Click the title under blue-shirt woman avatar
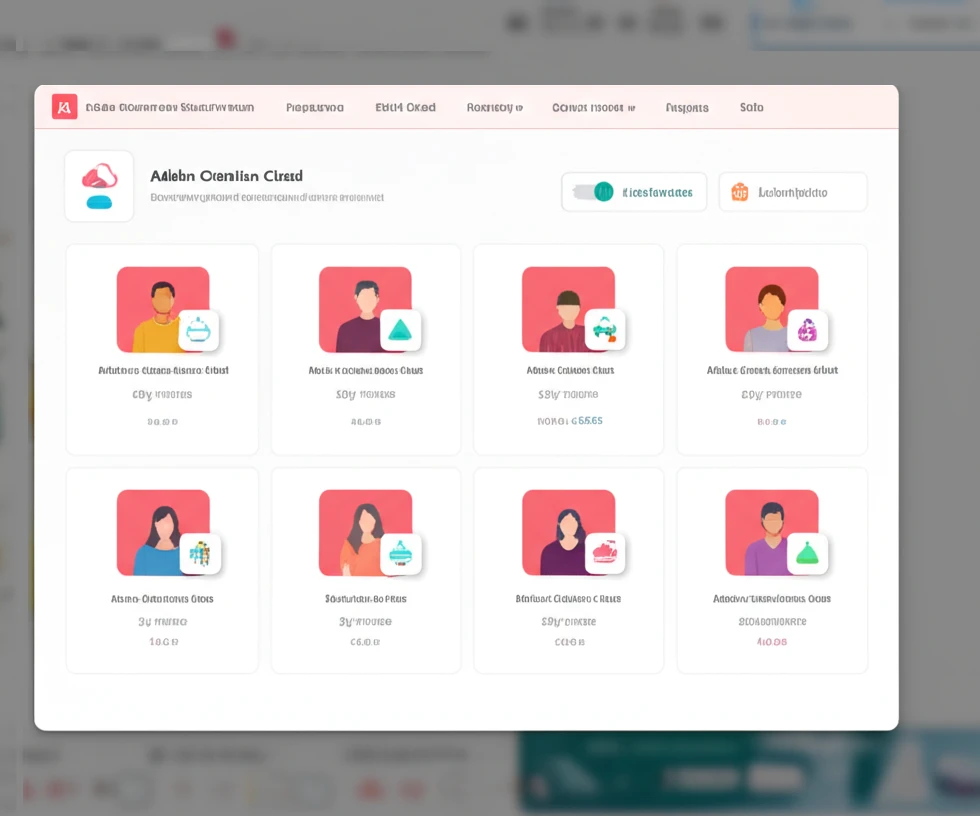Image resolution: width=980 pixels, height=816 pixels. click(162, 599)
